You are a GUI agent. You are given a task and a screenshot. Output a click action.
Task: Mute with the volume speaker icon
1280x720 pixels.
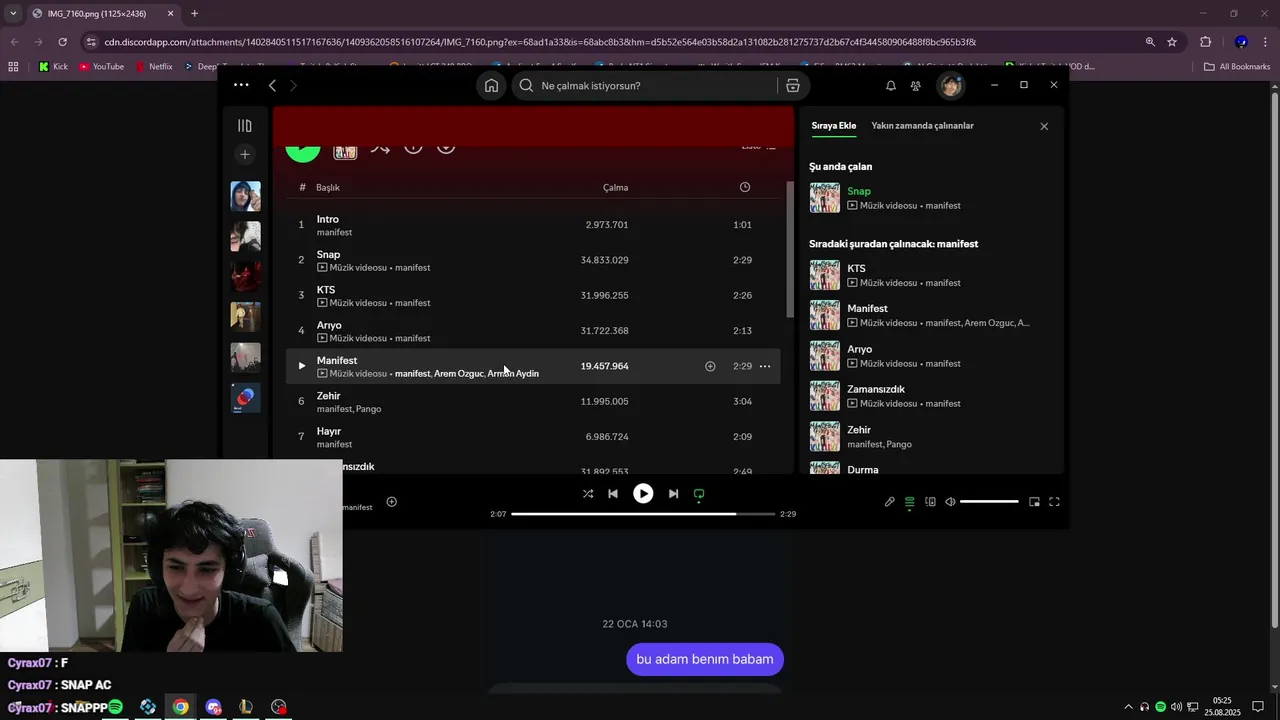950,502
